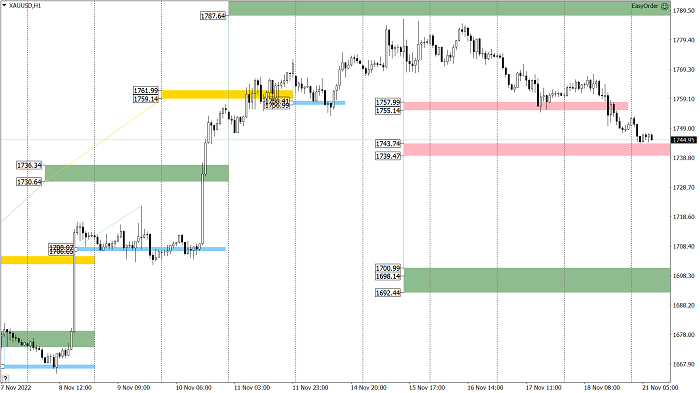Image resolution: width=700 pixels, height=393 pixels.
Task: Click the 7 Nov 2022 date on time axis
Action: tap(16, 388)
